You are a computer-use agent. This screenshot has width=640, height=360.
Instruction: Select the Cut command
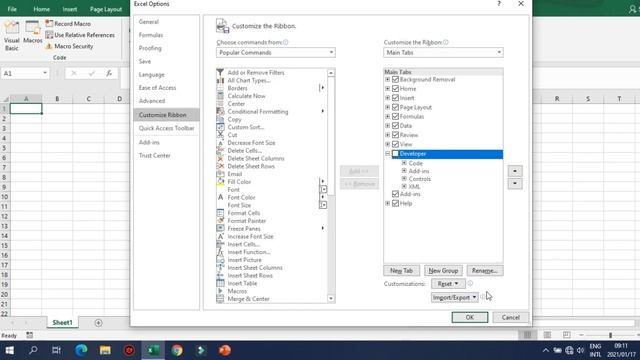coord(232,135)
